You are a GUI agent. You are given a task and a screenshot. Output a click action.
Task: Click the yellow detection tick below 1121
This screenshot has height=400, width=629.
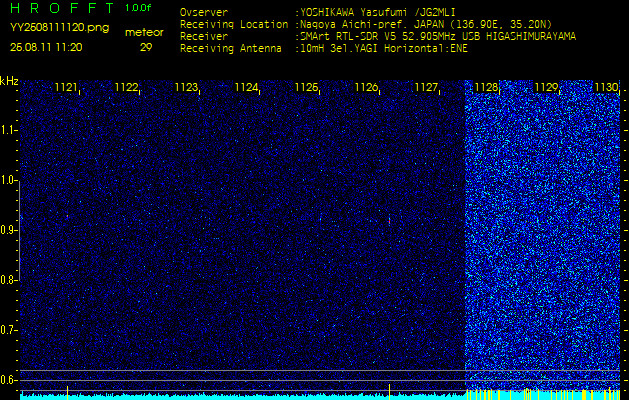tap(67, 392)
